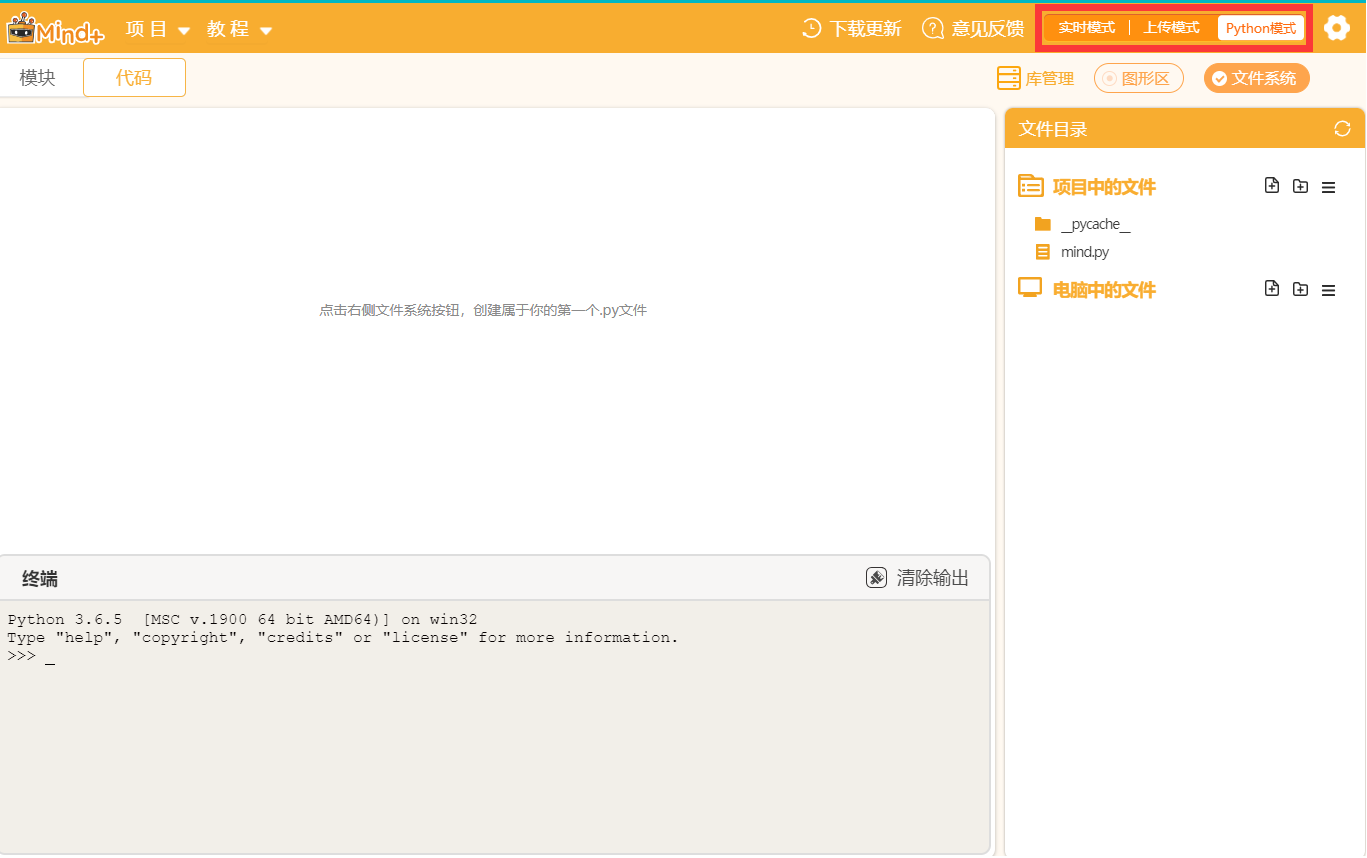The height and width of the screenshot is (858, 1367).
Task: Click the 文件目录 panel title
Action: click(x=1053, y=129)
